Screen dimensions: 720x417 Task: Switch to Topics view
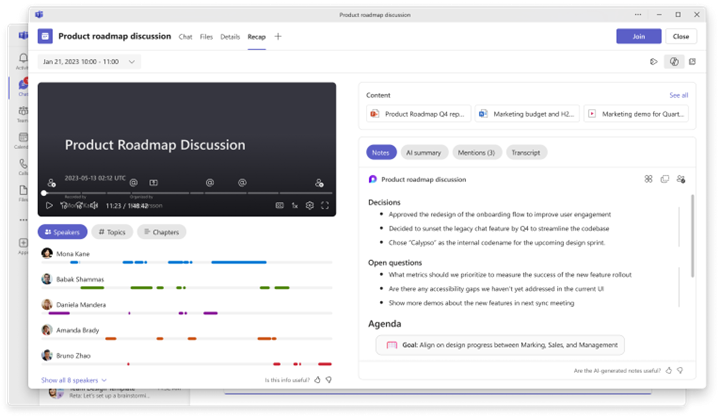coord(112,232)
